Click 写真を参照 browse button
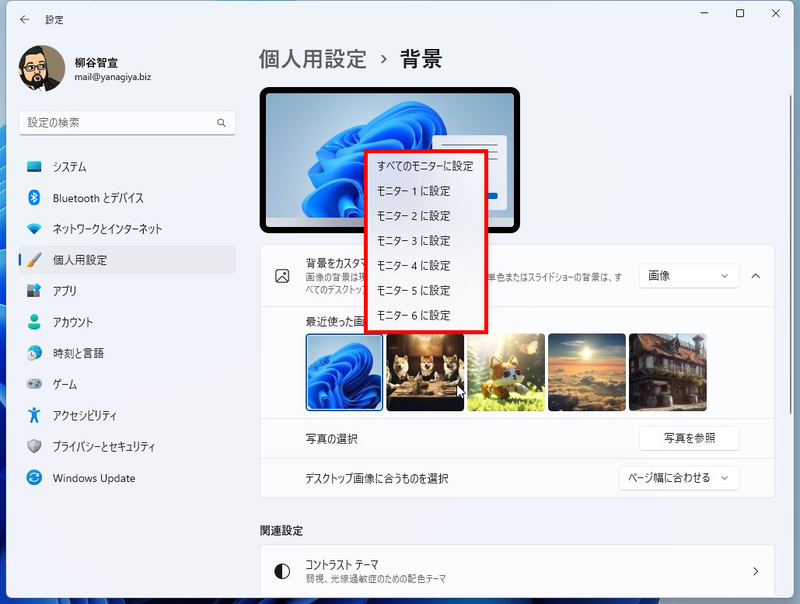Screen dimensions: 800x604 coord(689,438)
